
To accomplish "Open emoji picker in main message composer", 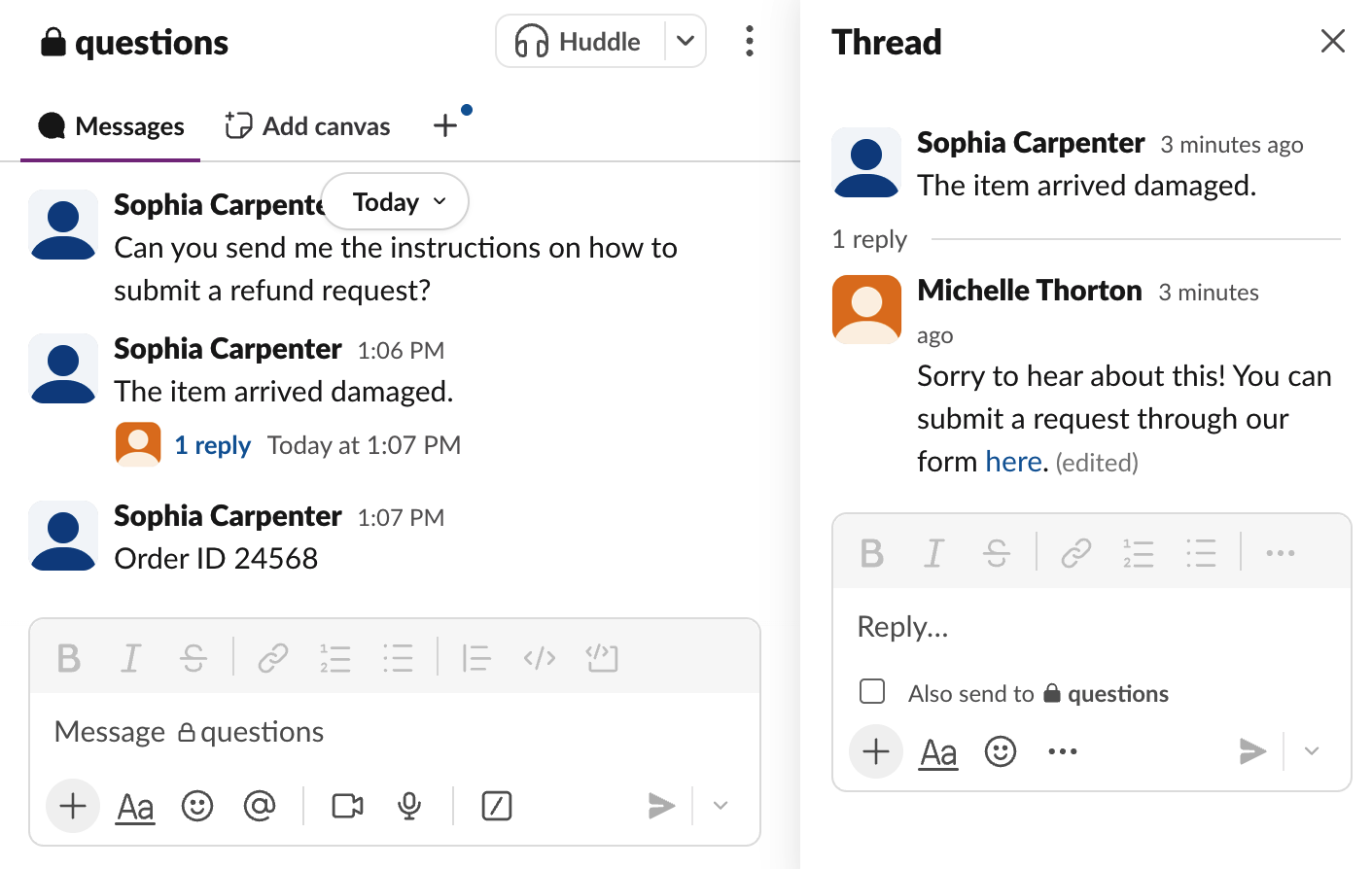I will [x=197, y=806].
